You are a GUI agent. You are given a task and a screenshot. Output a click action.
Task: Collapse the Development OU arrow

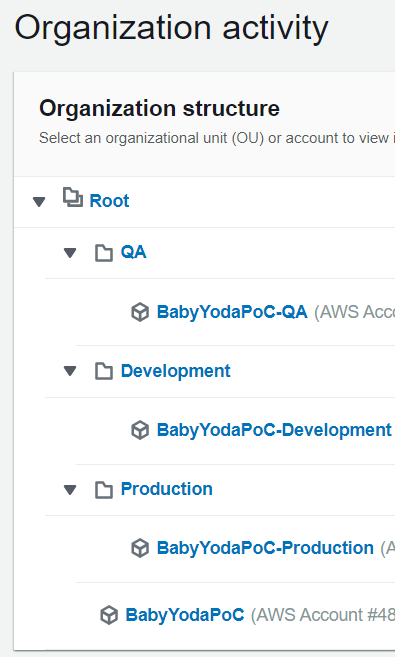[x=70, y=371]
